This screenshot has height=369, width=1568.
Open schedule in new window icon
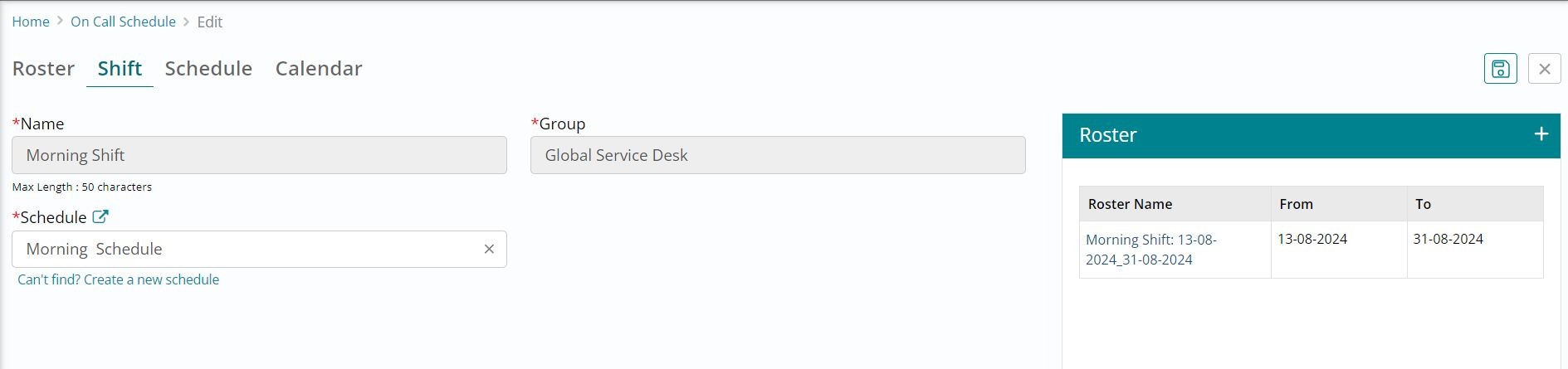tap(100, 217)
